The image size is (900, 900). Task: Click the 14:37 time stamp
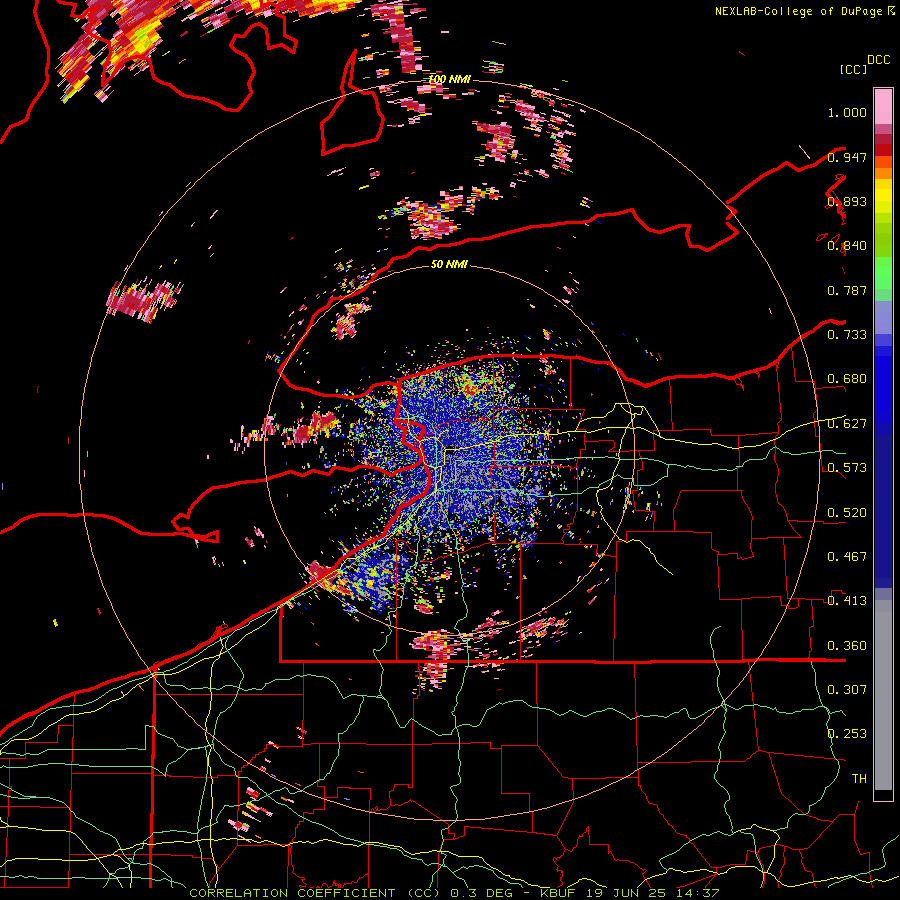point(697,893)
